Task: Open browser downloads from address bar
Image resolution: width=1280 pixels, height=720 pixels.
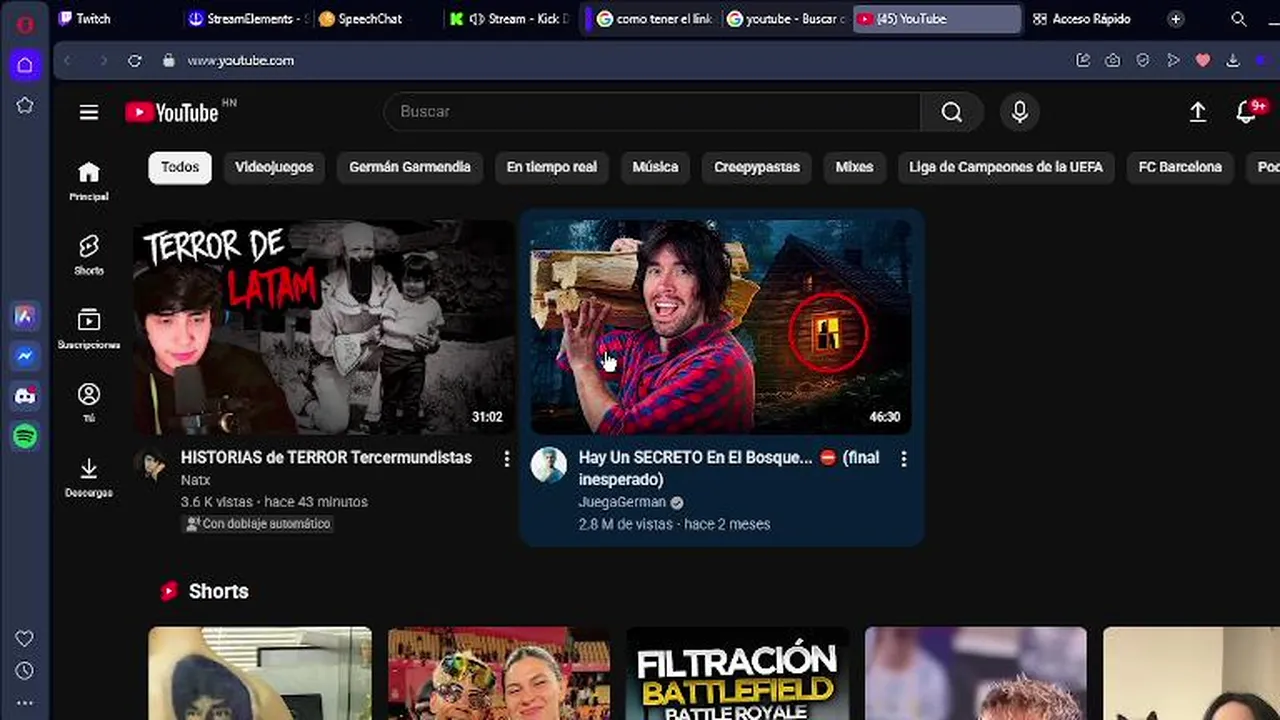Action: [1233, 60]
